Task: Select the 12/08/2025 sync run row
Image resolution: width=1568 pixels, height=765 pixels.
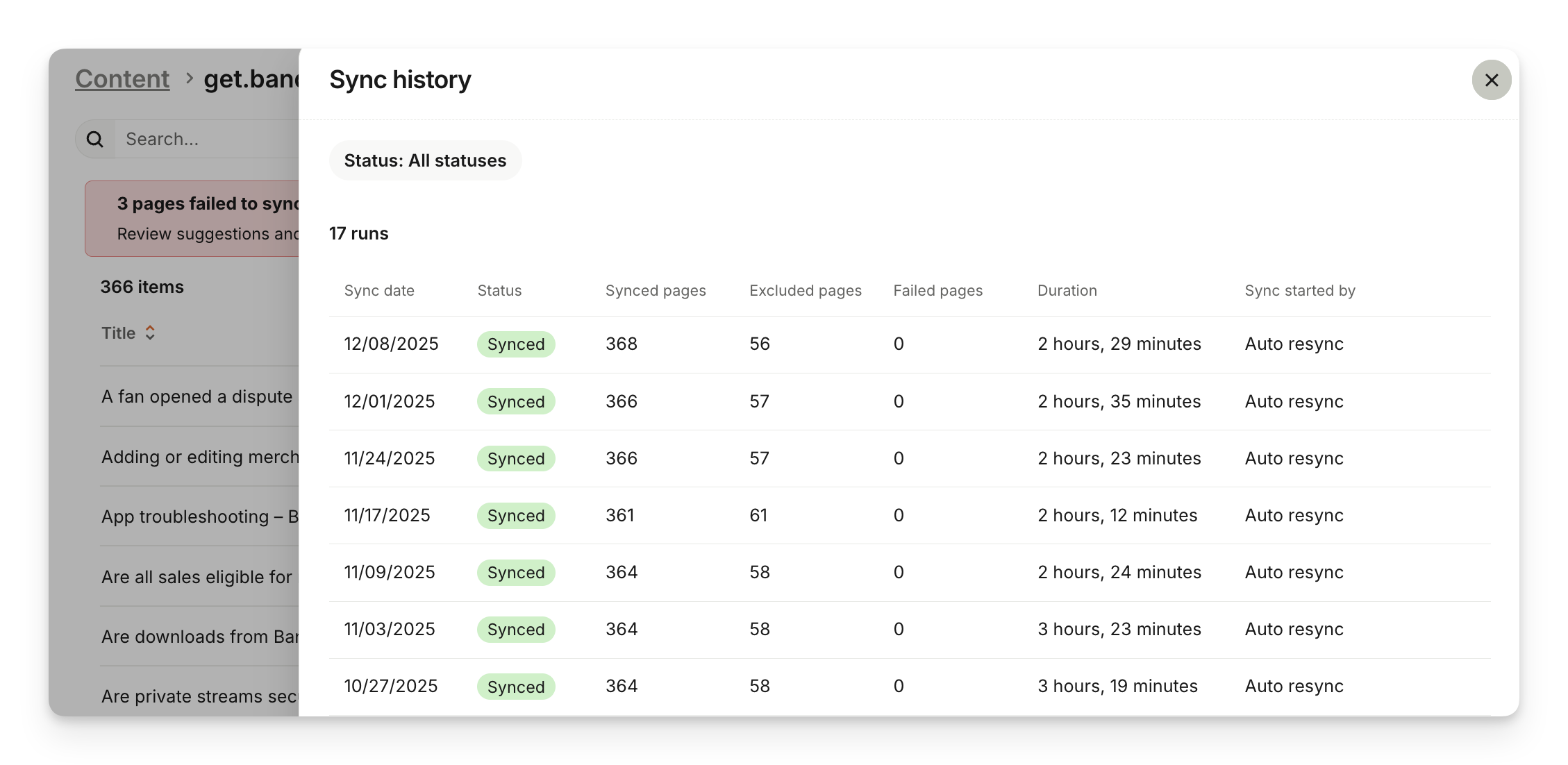Action: point(391,344)
